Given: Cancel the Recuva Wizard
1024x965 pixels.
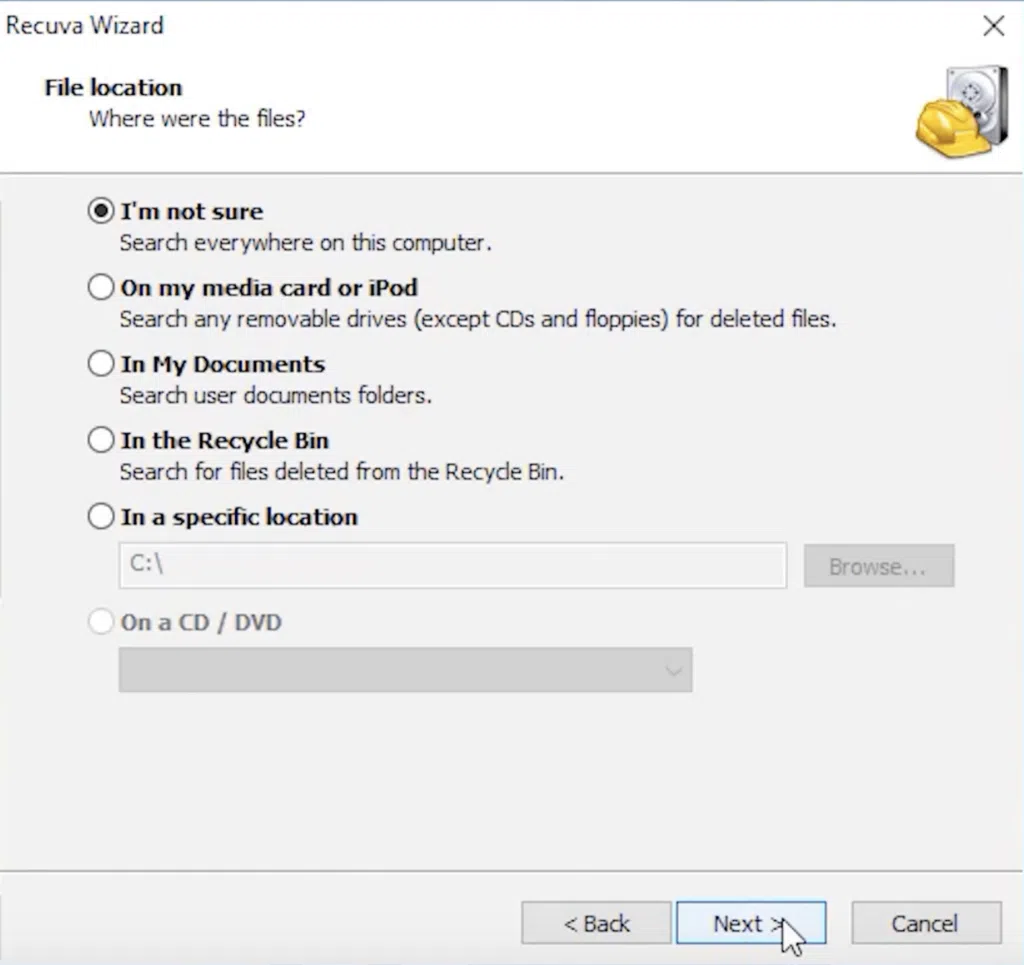Looking at the screenshot, I should tap(925, 923).
